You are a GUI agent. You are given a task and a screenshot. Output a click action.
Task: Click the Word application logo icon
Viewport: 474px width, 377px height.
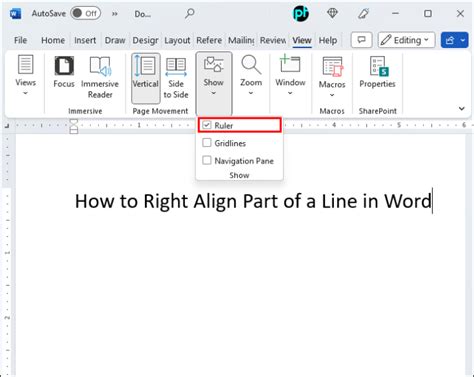(15, 14)
